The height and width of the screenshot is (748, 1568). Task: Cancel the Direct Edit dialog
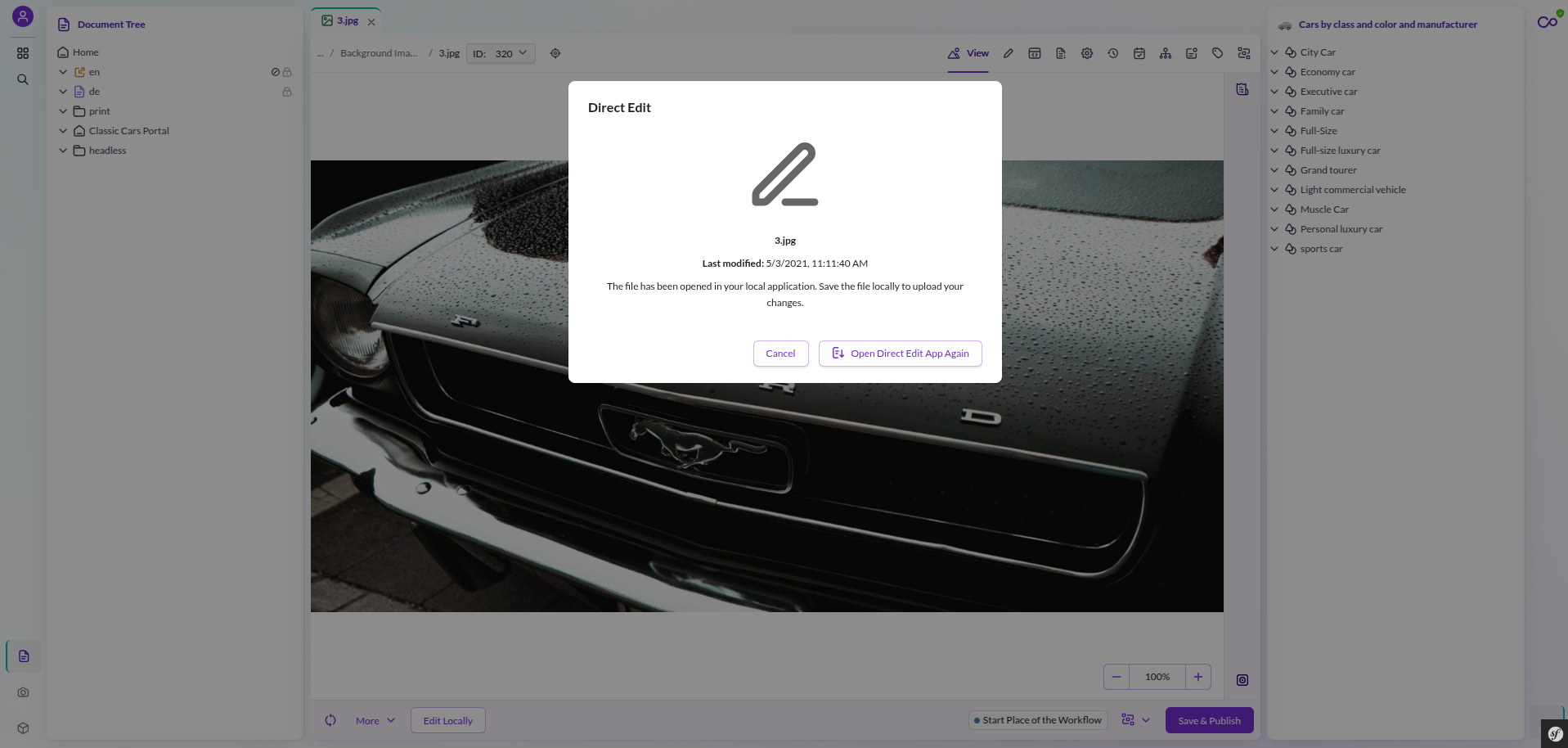780,354
